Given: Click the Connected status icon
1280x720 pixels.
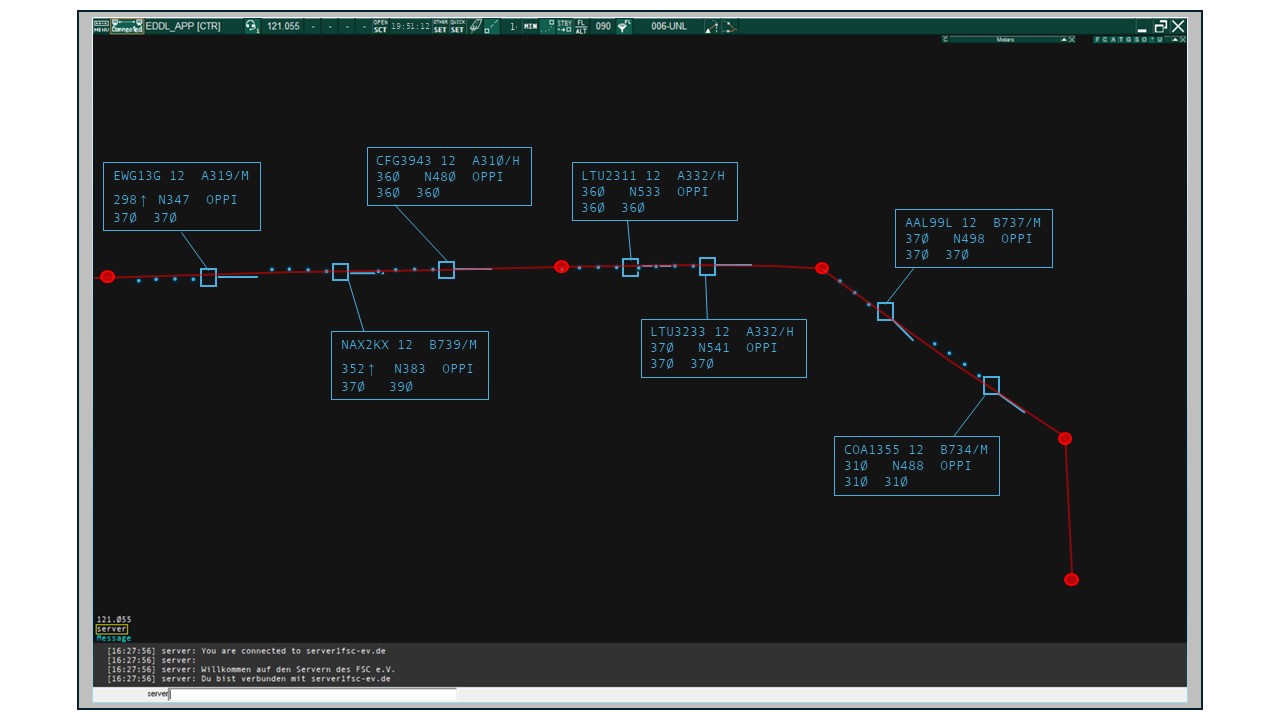Looking at the screenshot, I should (x=127, y=27).
